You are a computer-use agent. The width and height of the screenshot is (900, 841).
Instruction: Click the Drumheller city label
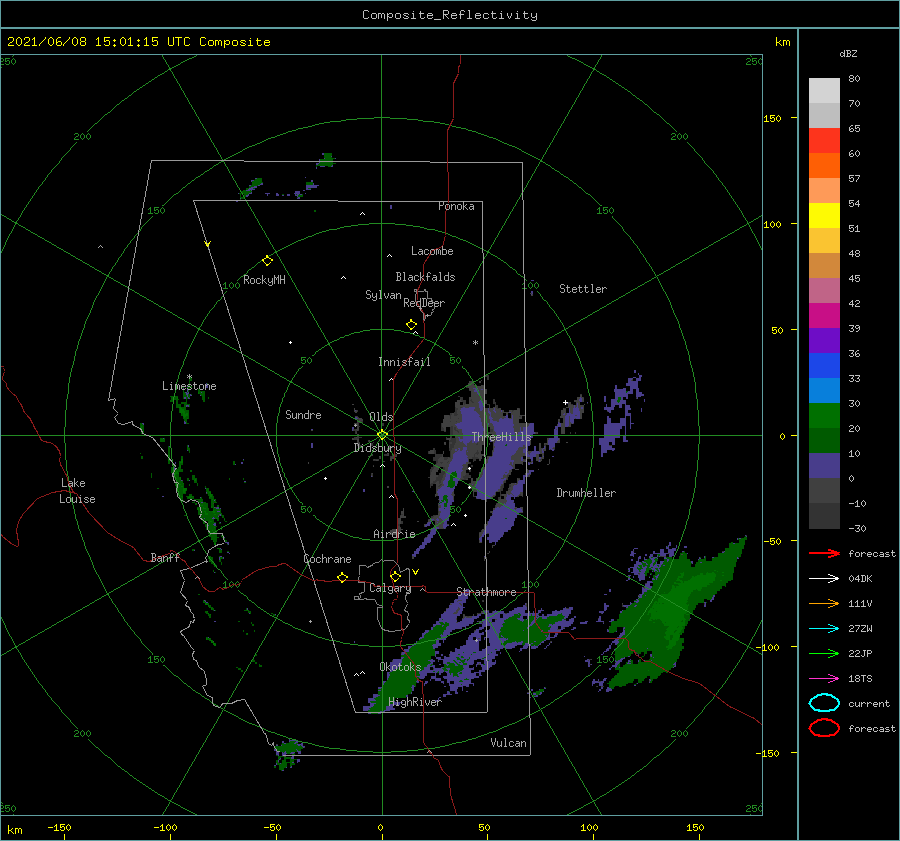(x=586, y=493)
